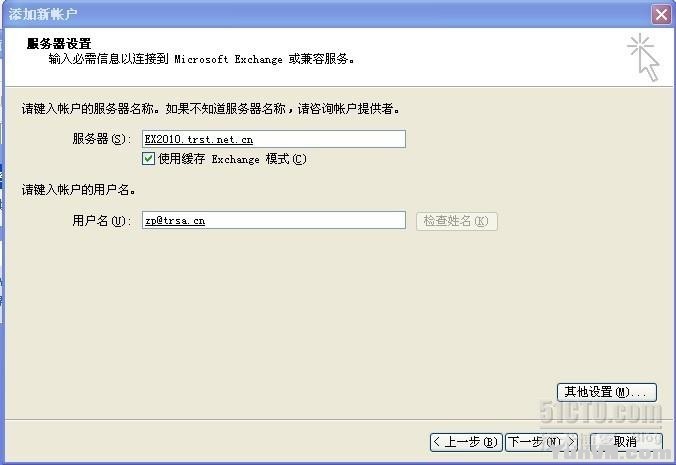Click the 服务器设置 heading text
676x465 pixels.
59,44
